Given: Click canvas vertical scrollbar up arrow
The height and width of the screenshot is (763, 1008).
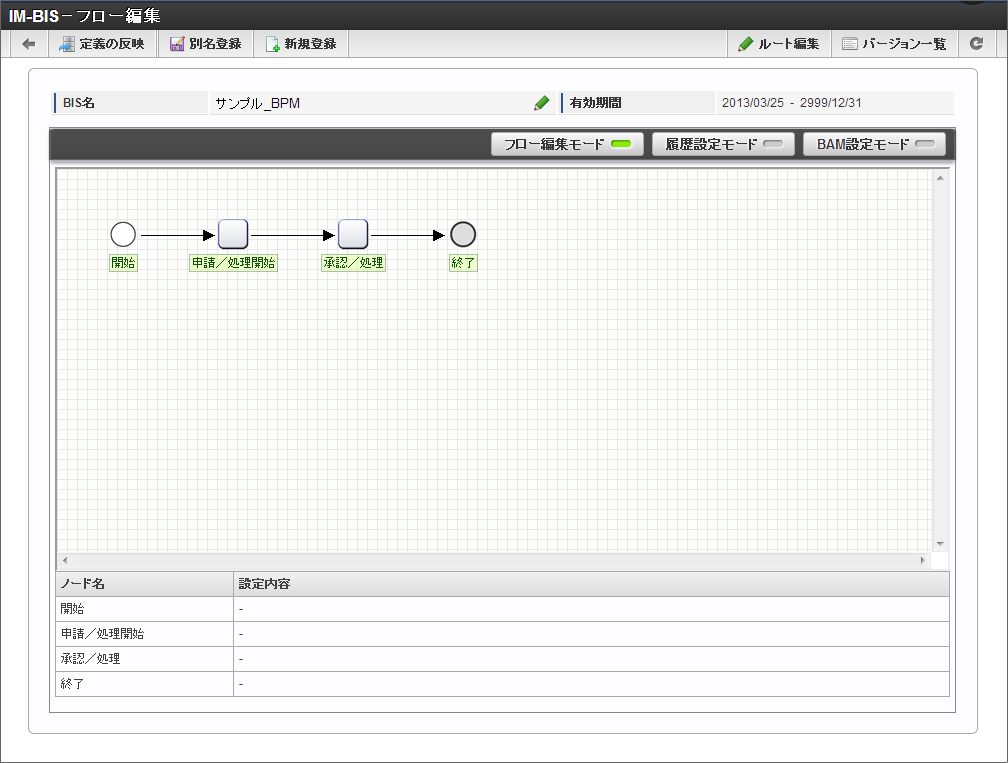Looking at the screenshot, I should (940, 177).
